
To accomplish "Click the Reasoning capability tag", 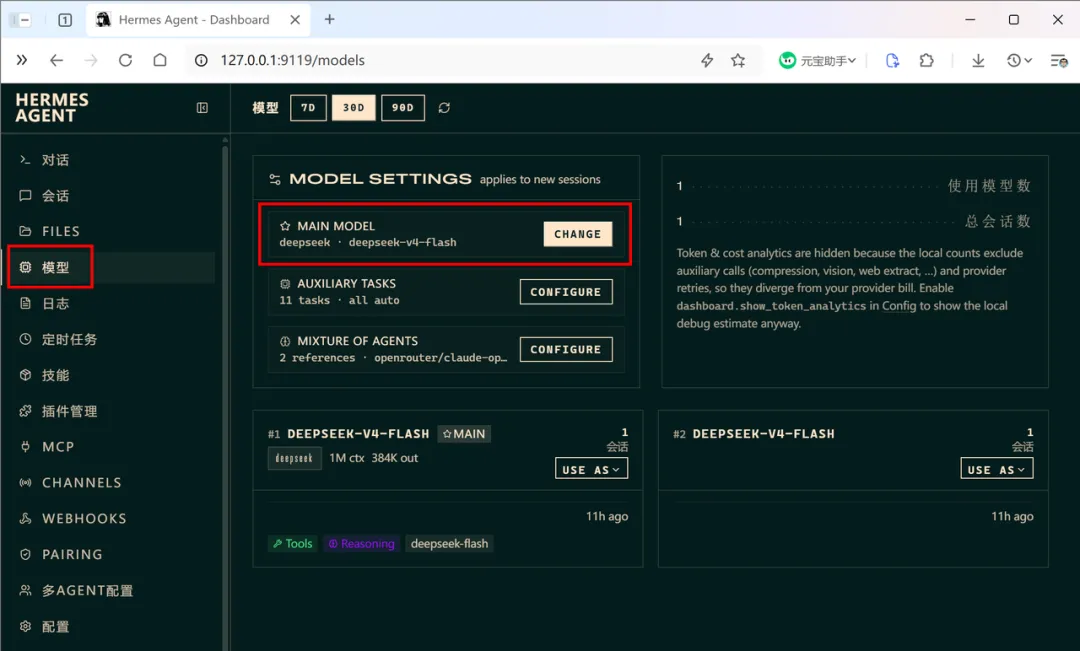I will click(x=362, y=544).
